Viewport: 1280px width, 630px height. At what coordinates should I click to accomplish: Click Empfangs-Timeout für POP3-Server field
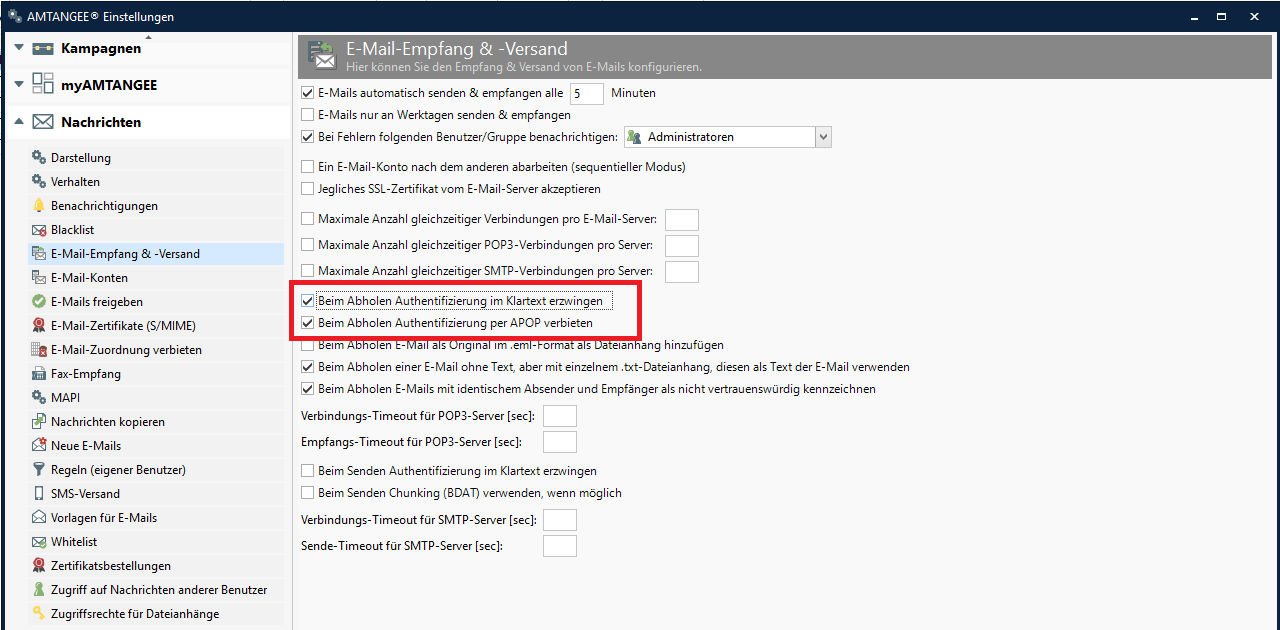(560, 442)
